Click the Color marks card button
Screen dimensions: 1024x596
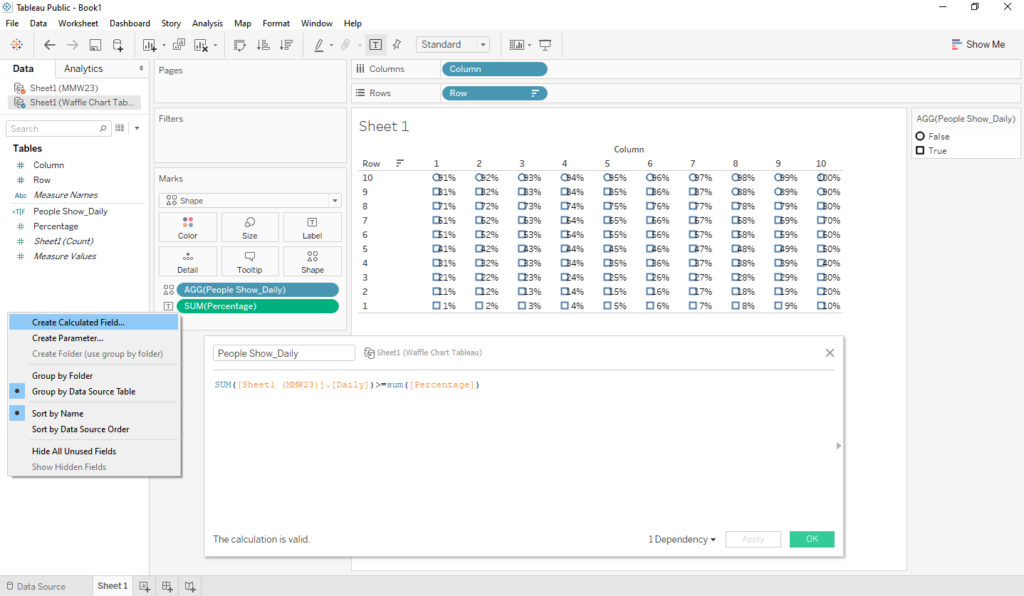coord(187,227)
